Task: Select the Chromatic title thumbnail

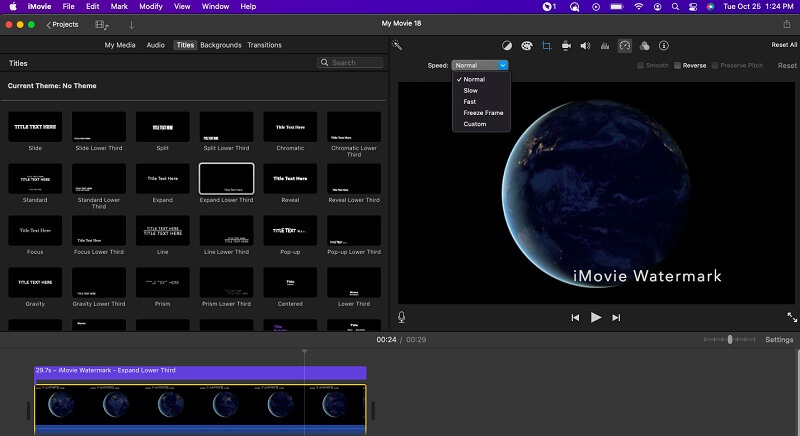Action: pyautogui.click(x=290, y=127)
